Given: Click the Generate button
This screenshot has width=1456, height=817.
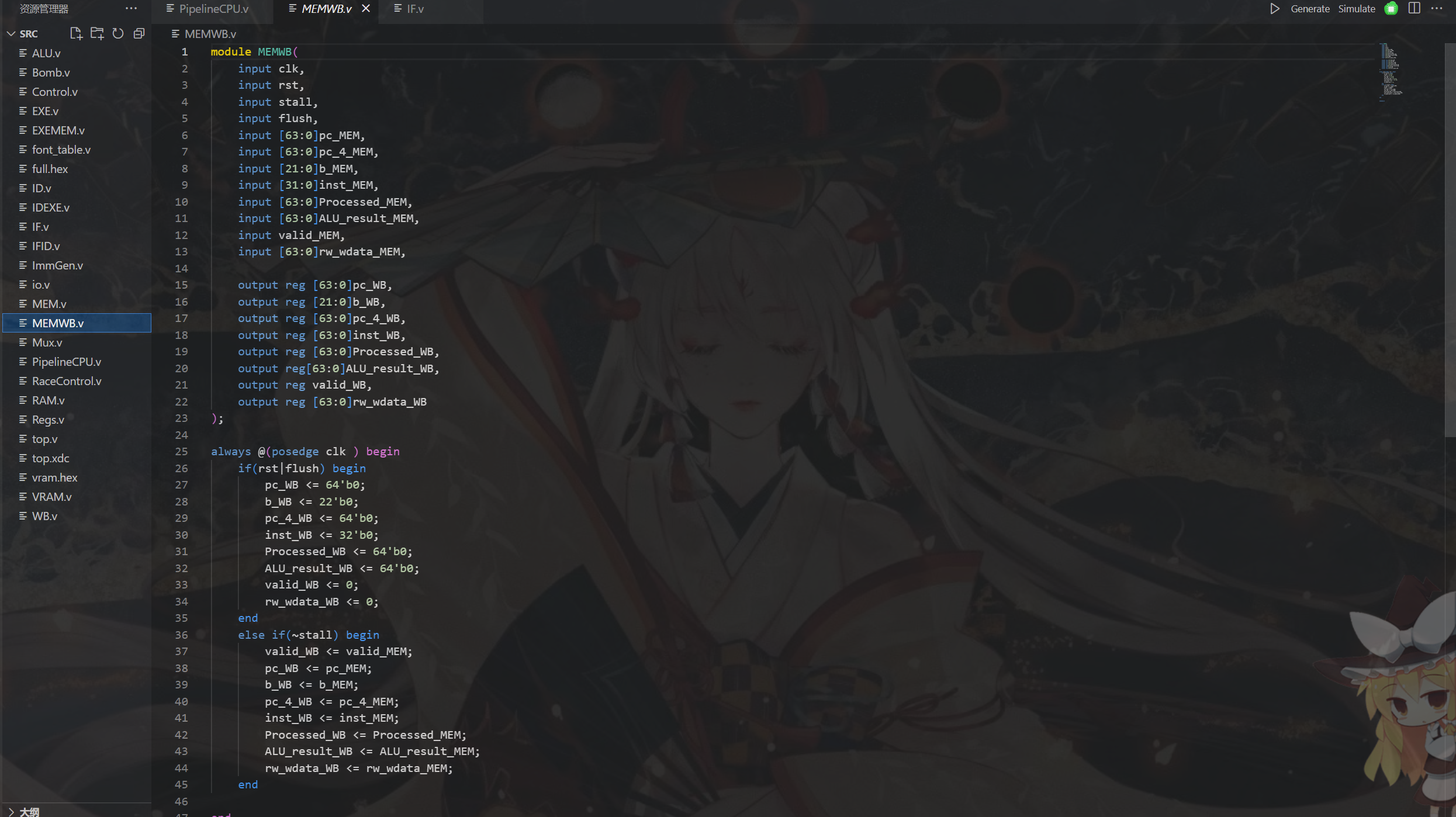Looking at the screenshot, I should point(1310,9).
